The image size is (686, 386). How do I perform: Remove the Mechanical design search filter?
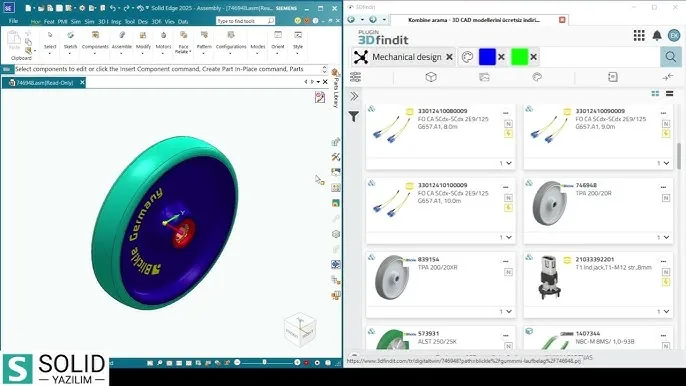tap(449, 57)
